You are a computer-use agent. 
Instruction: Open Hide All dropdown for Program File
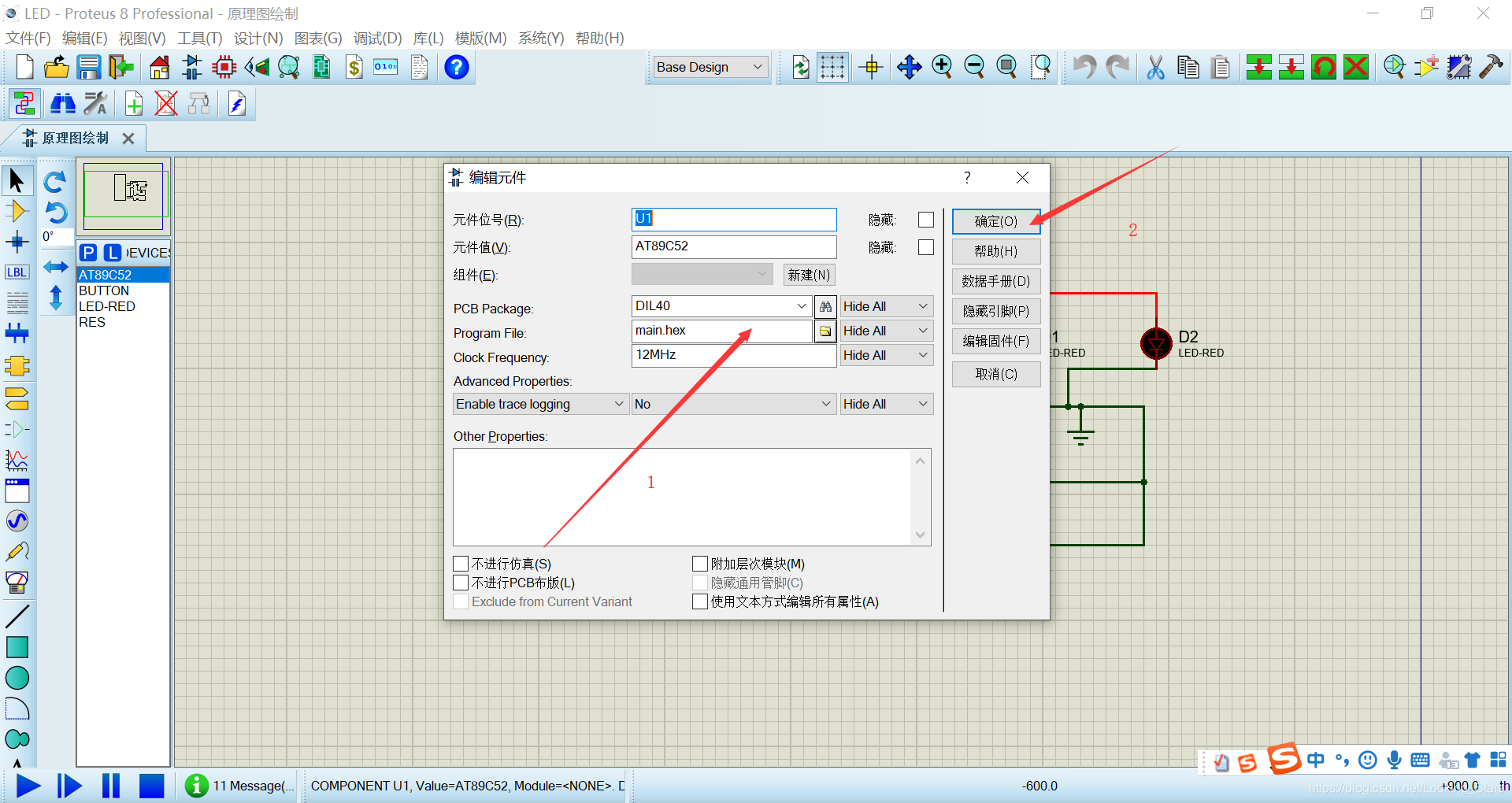pyautogui.click(x=886, y=331)
